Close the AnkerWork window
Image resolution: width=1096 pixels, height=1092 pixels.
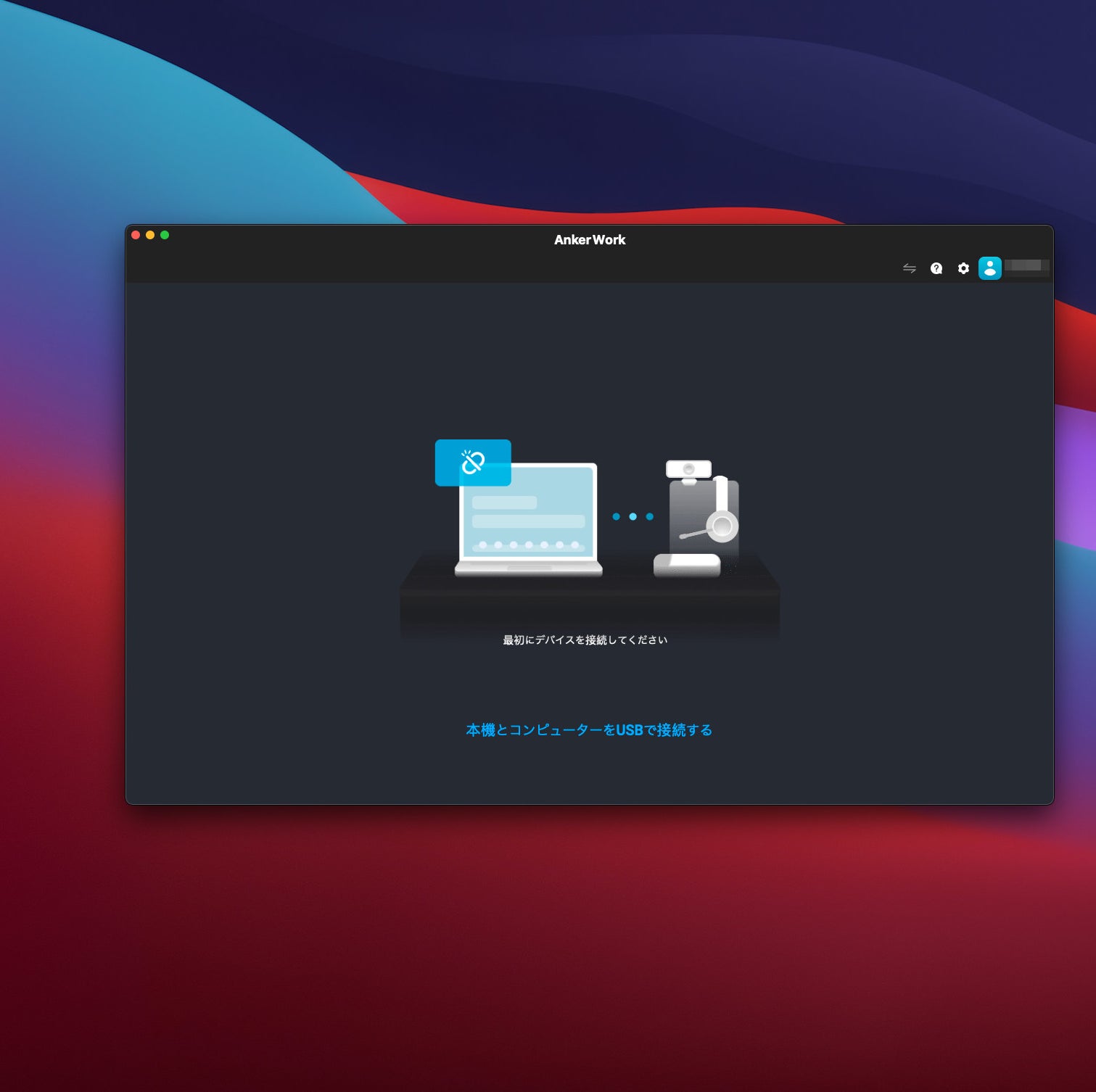pos(136,235)
